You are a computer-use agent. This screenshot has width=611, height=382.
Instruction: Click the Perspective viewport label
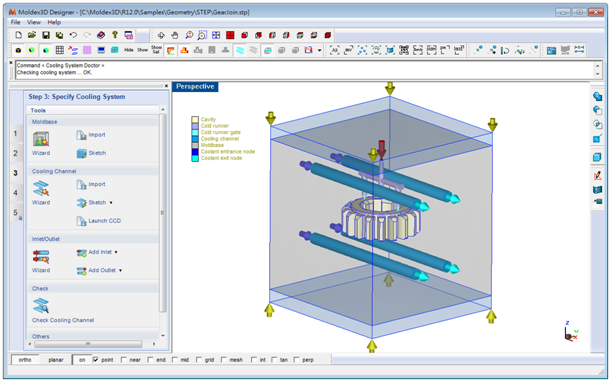point(195,87)
